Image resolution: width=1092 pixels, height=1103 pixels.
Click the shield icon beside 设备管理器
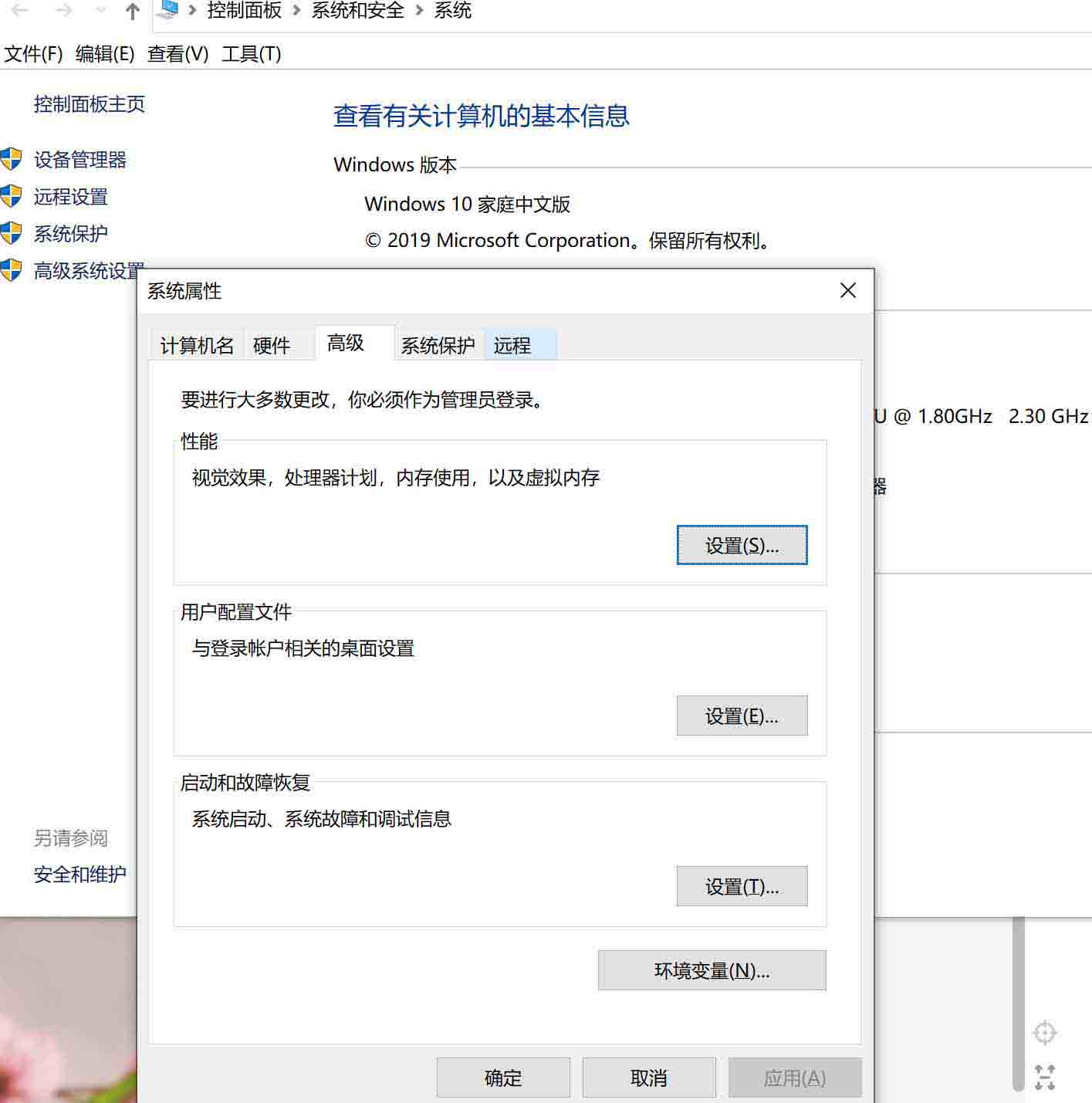coord(12,160)
